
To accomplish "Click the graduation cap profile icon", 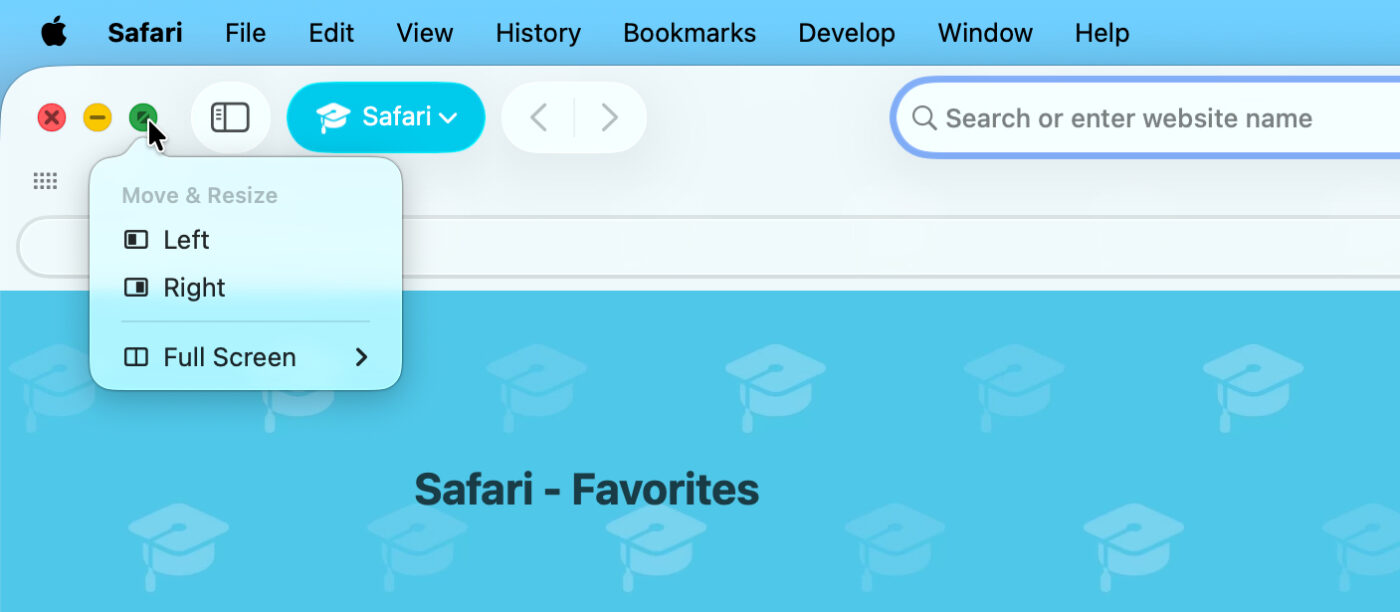I will pyautogui.click(x=332, y=118).
